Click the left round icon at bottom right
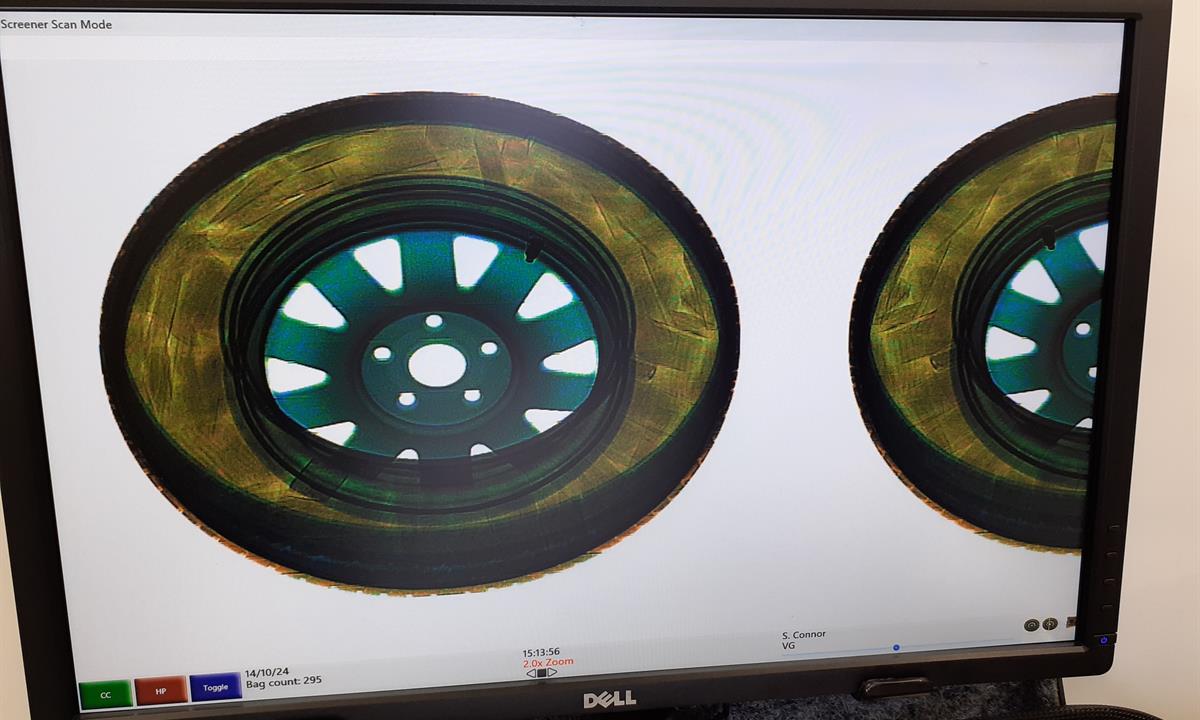Screen dimensions: 1200x720 [1031, 625]
